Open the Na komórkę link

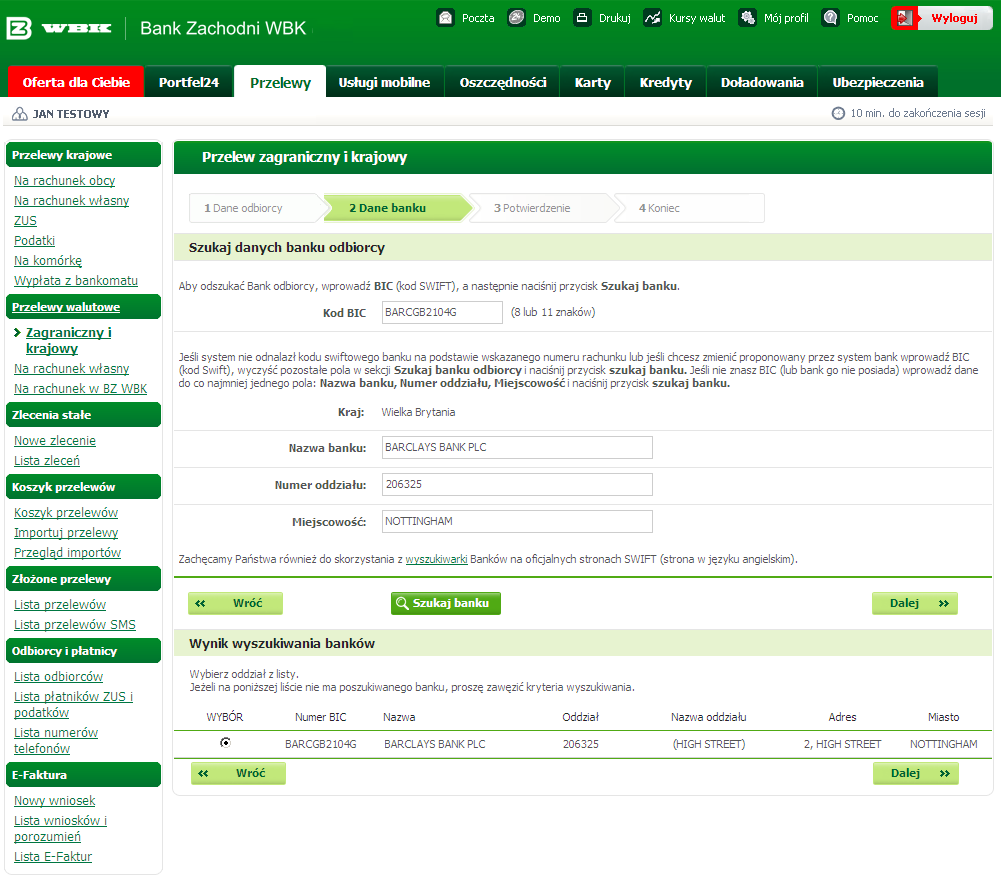(x=48, y=260)
